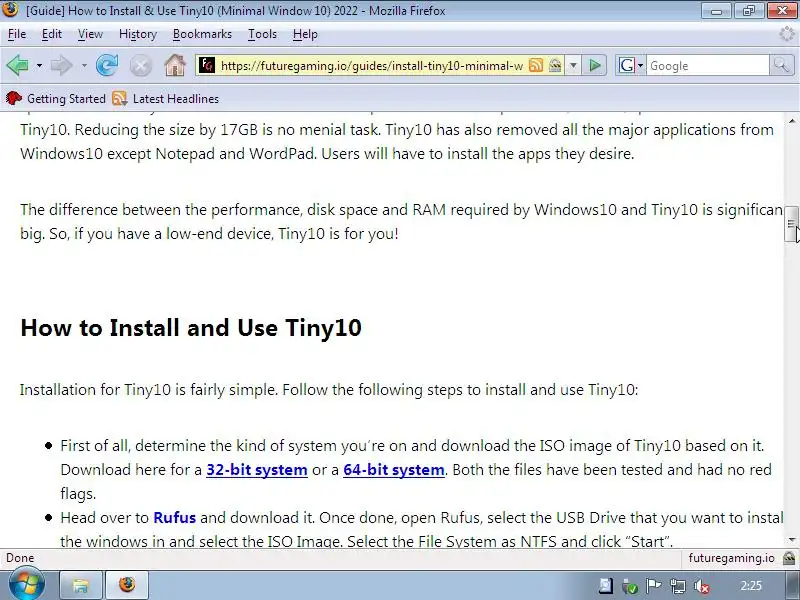
Task: Click the taskbar clock showing 2:25
Action: click(751, 586)
